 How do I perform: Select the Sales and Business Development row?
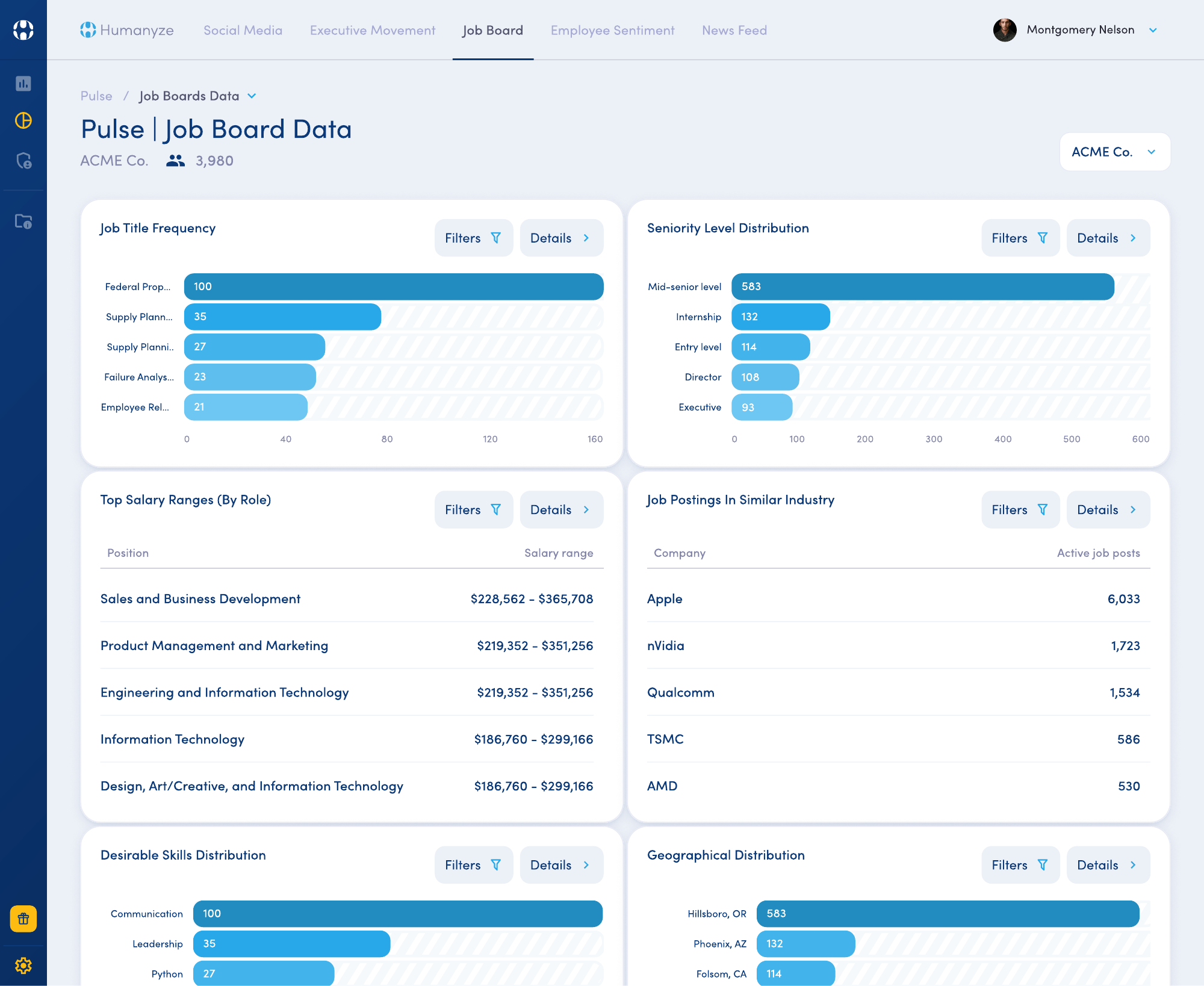pos(347,599)
